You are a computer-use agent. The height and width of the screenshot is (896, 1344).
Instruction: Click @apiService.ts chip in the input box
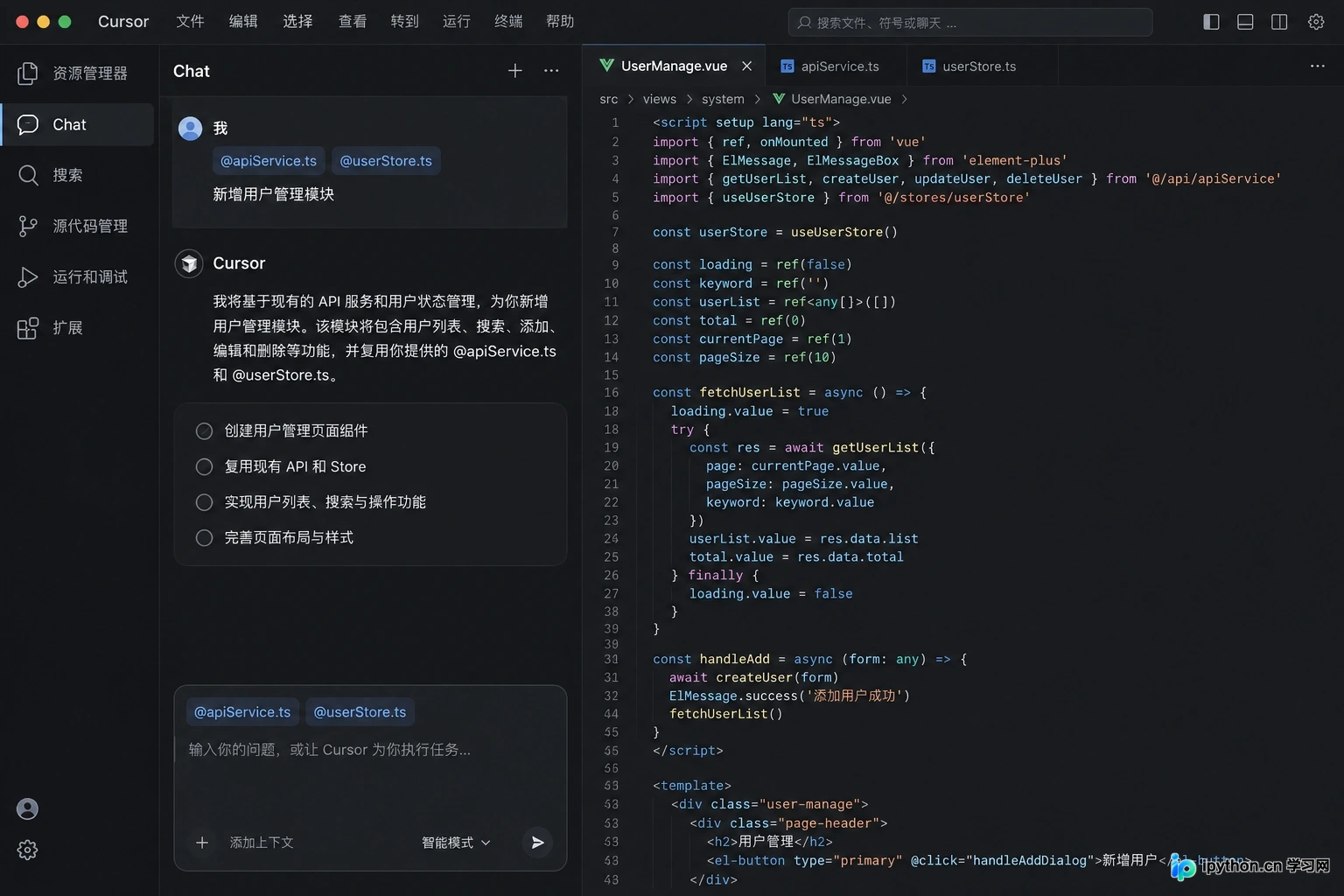pos(242,712)
